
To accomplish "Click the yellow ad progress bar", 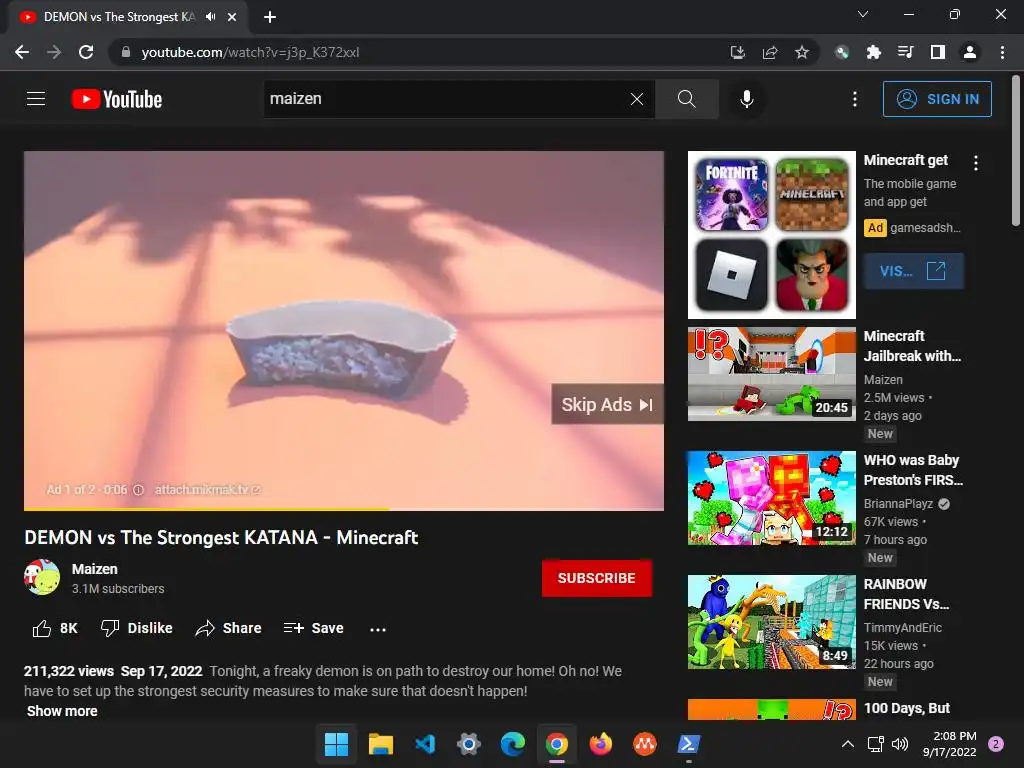I will pos(206,509).
